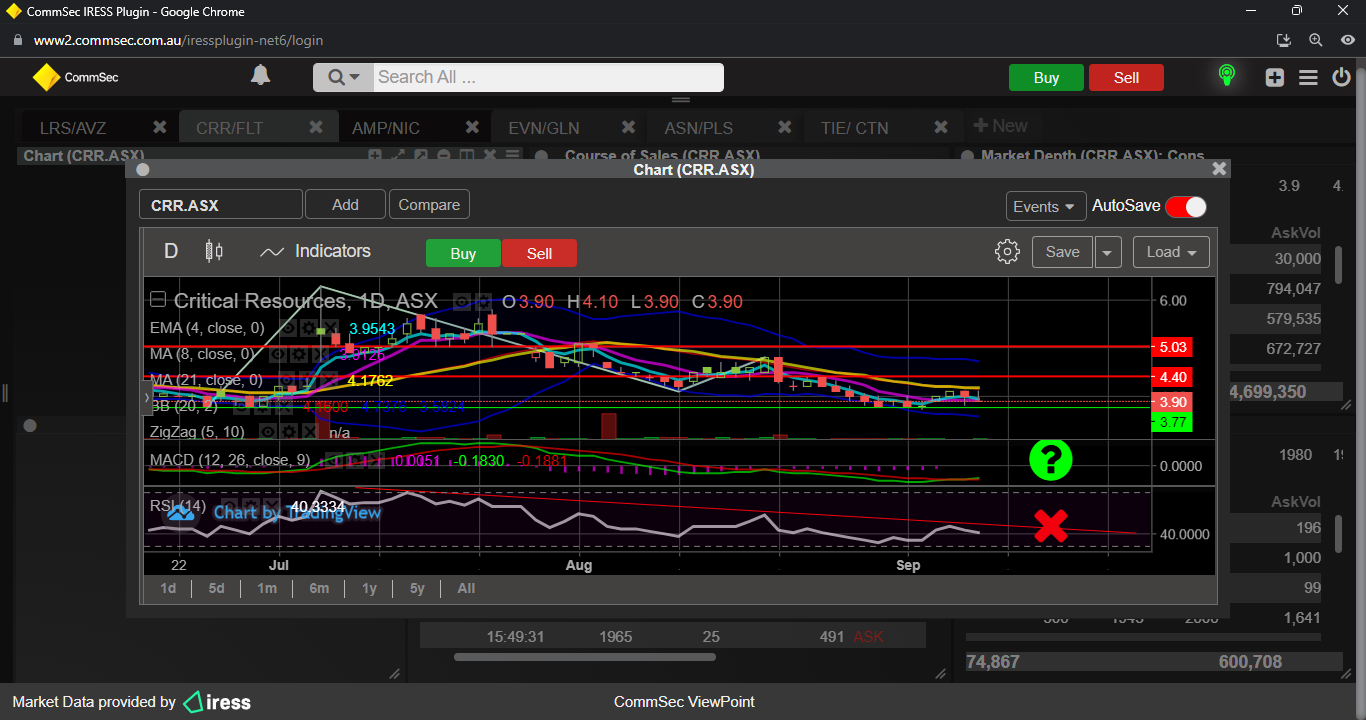Click the chart Save button
Screen dimensions: 1366x720
1062,252
